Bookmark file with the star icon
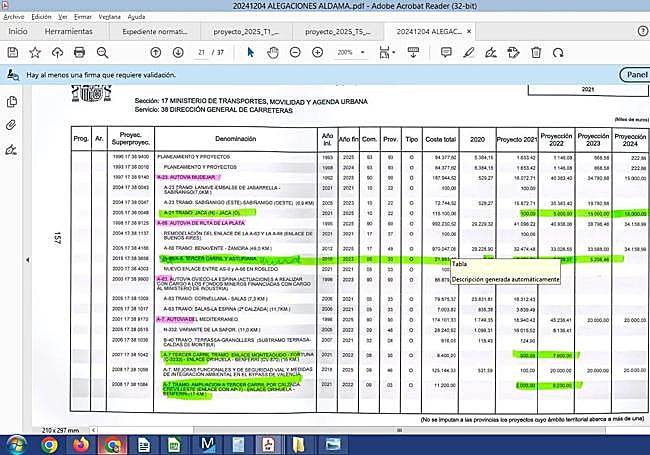 (x=35, y=52)
